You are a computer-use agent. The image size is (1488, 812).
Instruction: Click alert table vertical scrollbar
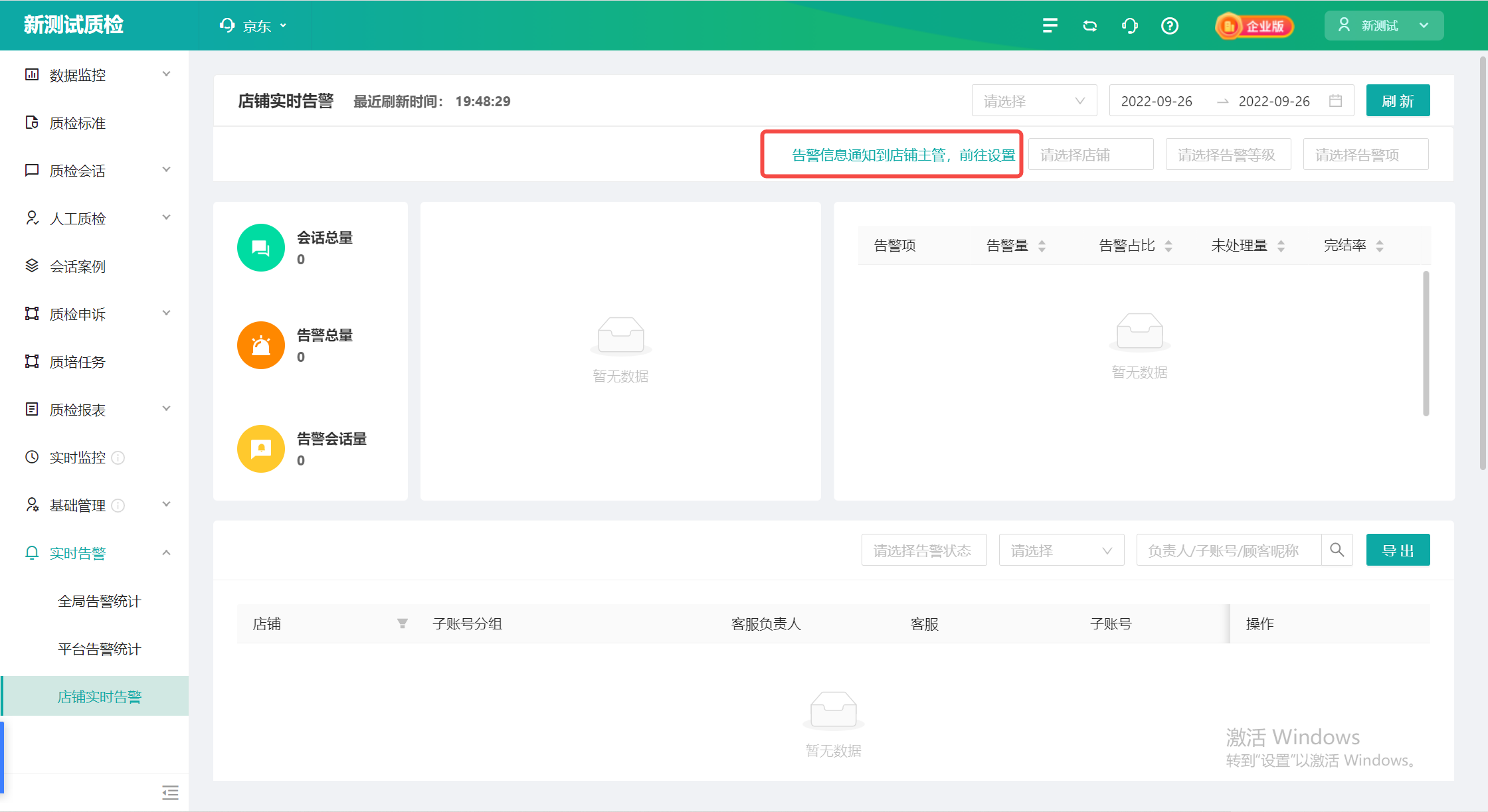[1426, 343]
